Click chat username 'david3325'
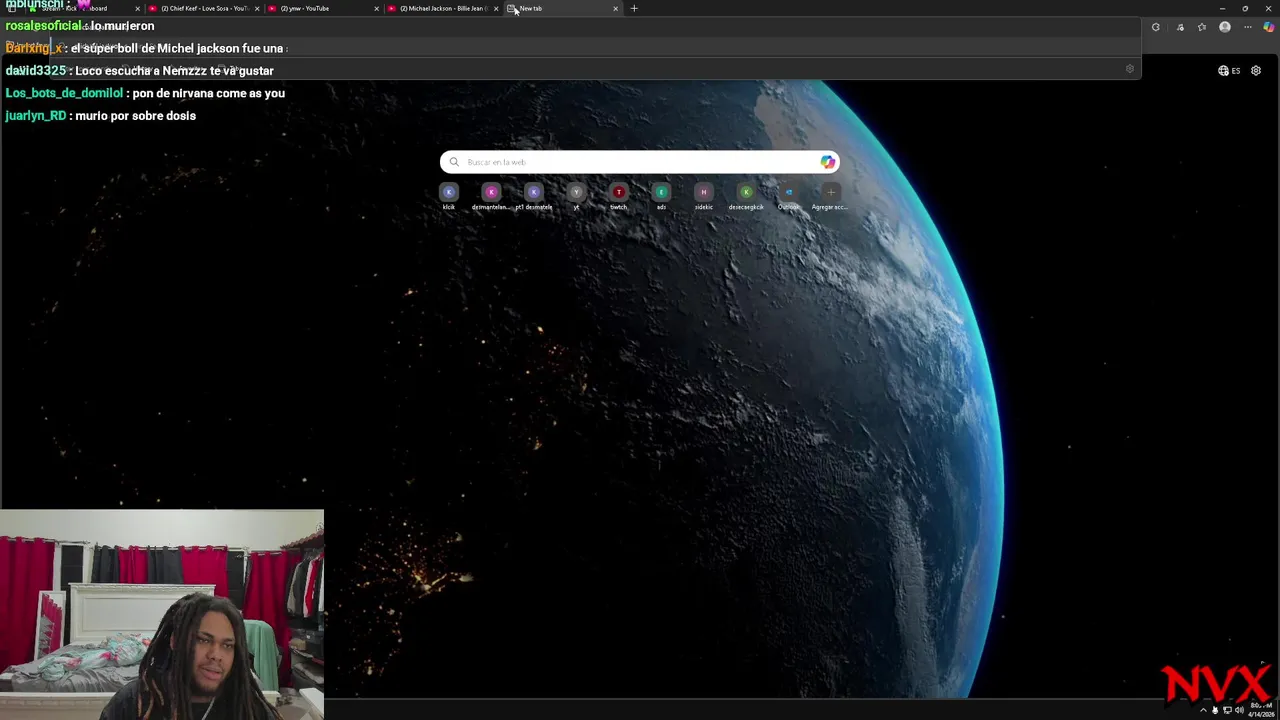This screenshot has height=720, width=1280. click(x=36, y=71)
